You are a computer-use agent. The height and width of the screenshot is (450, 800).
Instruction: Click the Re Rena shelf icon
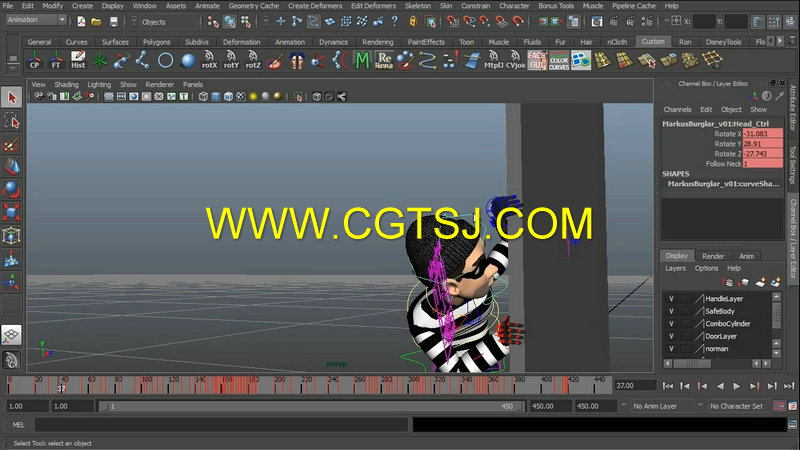(x=384, y=60)
